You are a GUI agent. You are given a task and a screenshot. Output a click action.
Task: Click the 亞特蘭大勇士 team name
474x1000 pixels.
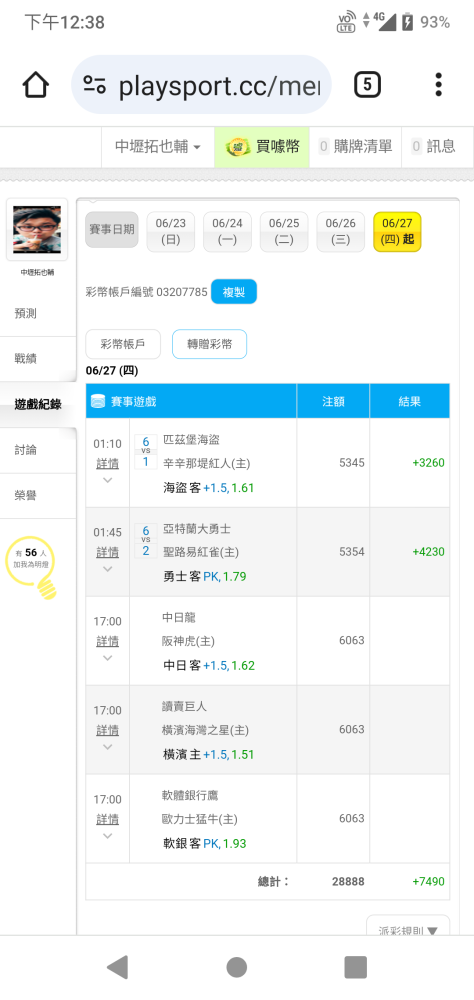[197, 529]
